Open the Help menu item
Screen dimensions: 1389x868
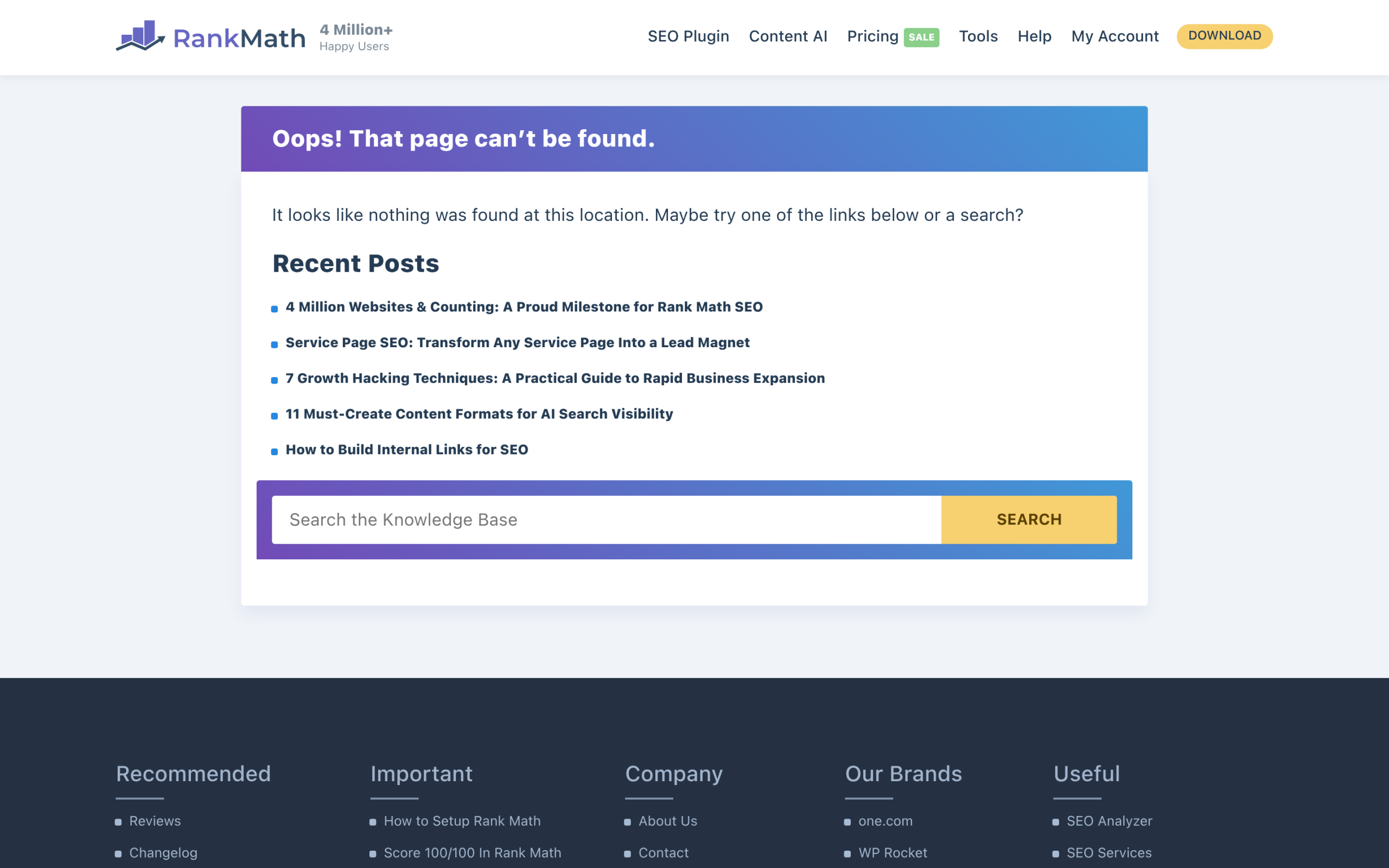click(1034, 36)
